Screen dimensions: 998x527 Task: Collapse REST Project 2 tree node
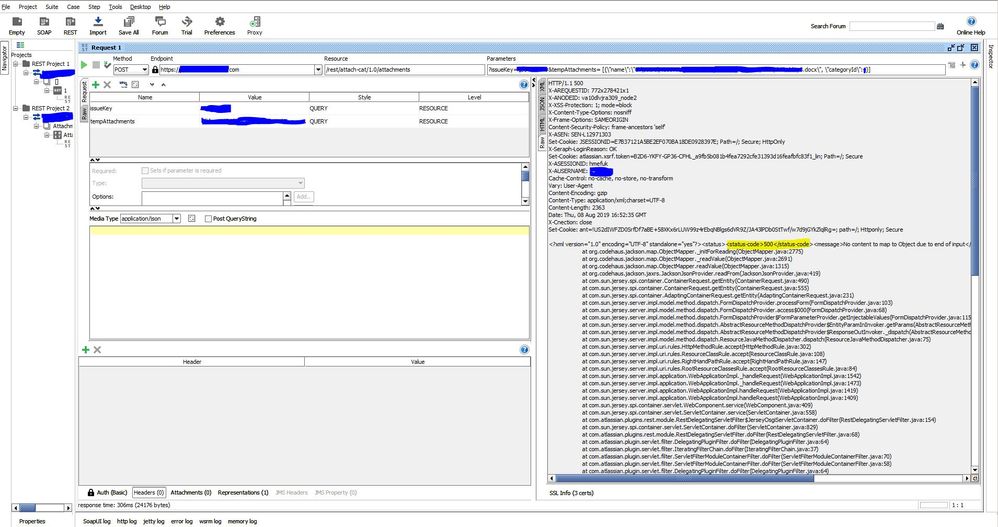[x=16, y=108]
